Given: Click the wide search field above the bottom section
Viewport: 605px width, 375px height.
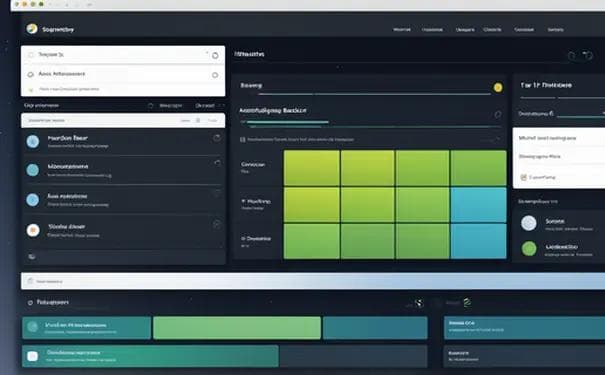Looking at the screenshot, I should tap(313, 281).
